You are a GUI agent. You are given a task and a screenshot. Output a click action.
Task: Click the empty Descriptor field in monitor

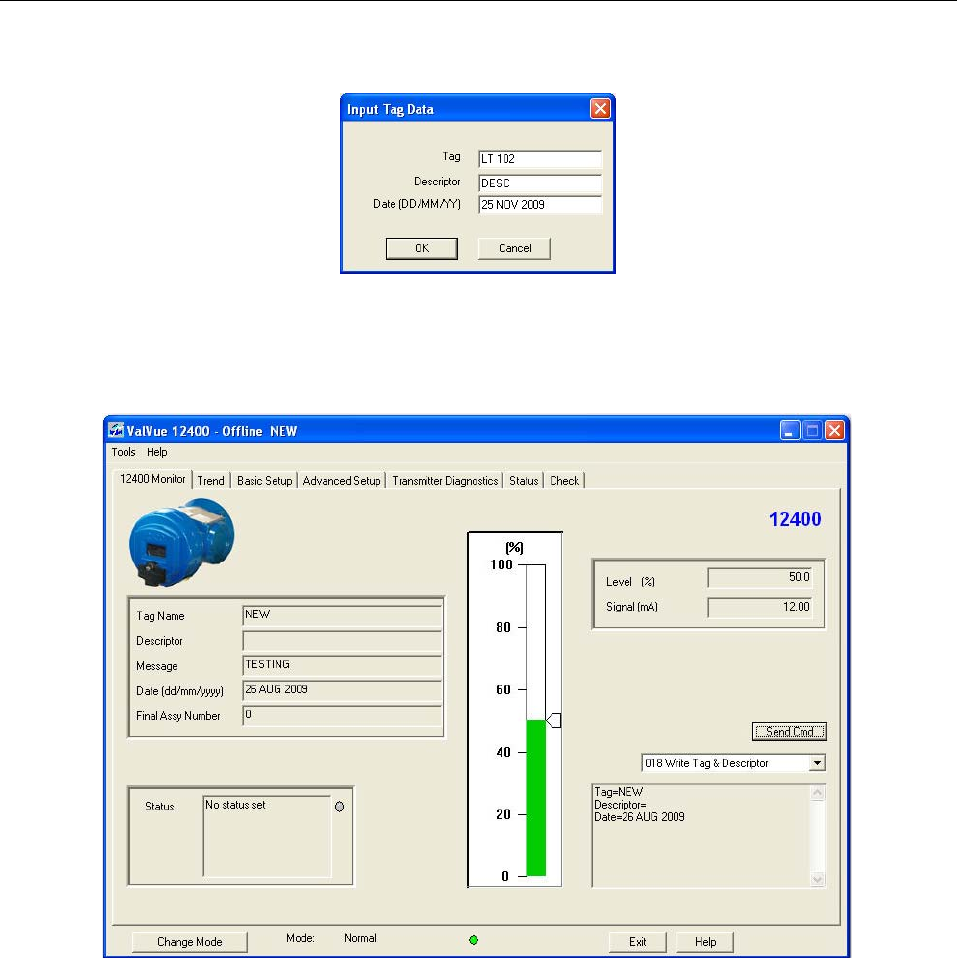click(342, 640)
